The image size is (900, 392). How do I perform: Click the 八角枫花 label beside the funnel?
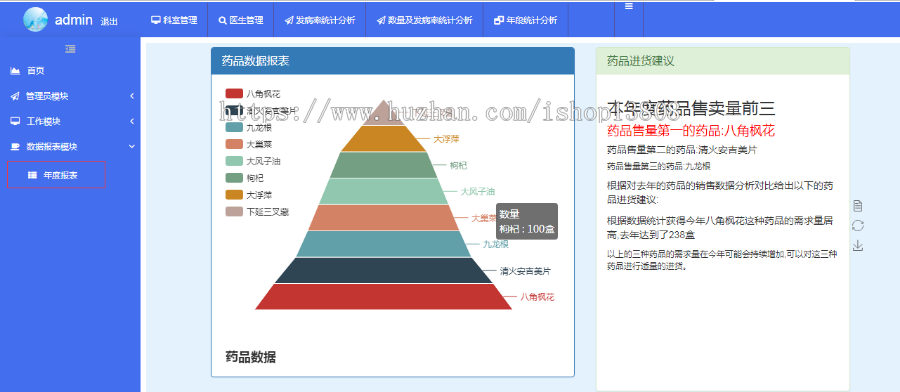[x=537, y=297]
